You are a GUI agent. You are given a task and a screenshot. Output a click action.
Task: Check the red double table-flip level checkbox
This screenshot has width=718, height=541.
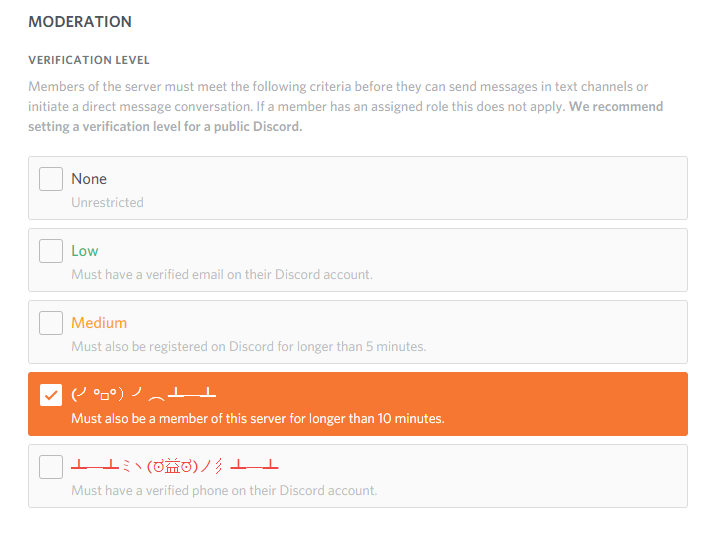[51, 467]
